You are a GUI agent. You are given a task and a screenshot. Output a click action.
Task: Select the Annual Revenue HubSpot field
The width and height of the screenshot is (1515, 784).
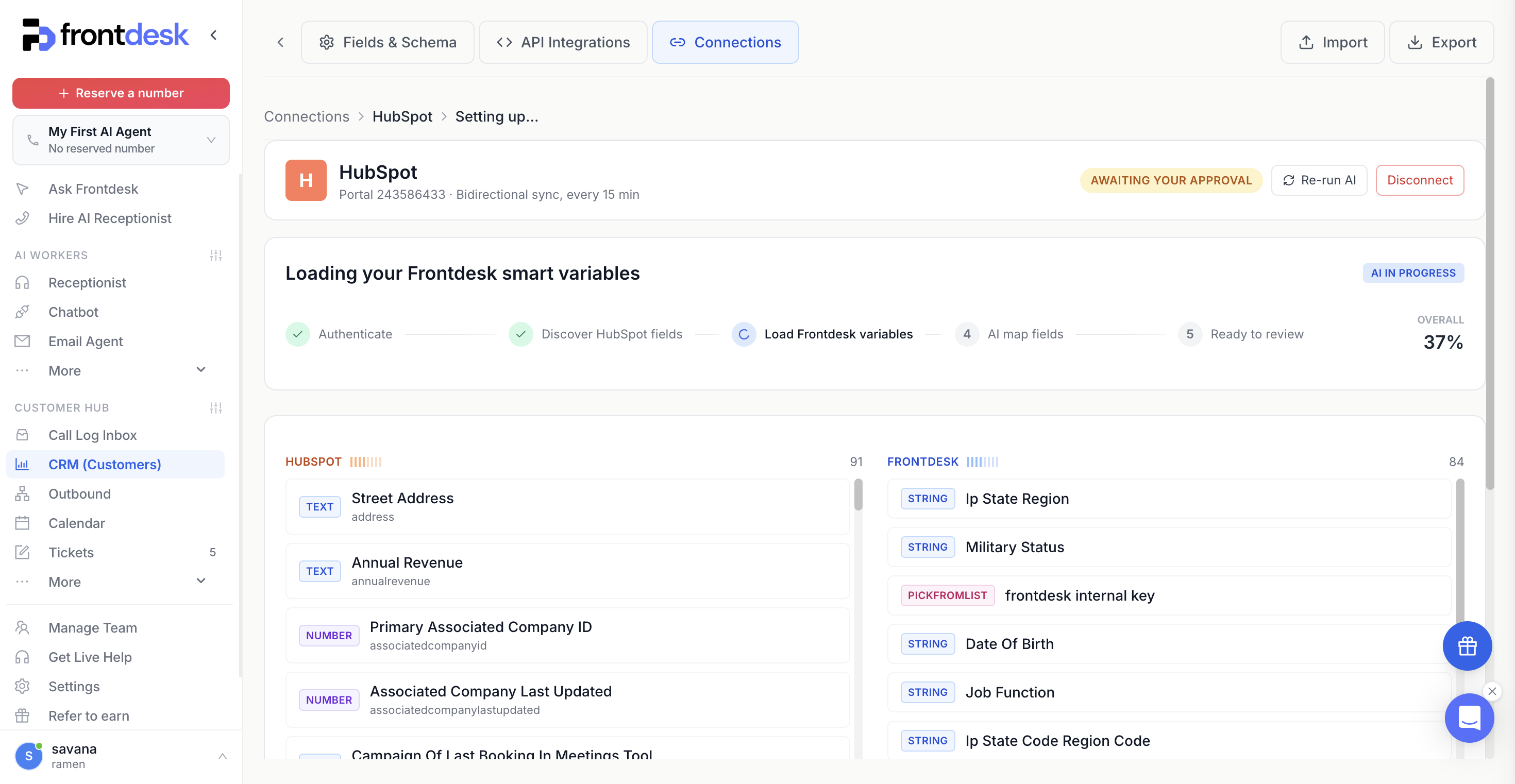pos(567,571)
